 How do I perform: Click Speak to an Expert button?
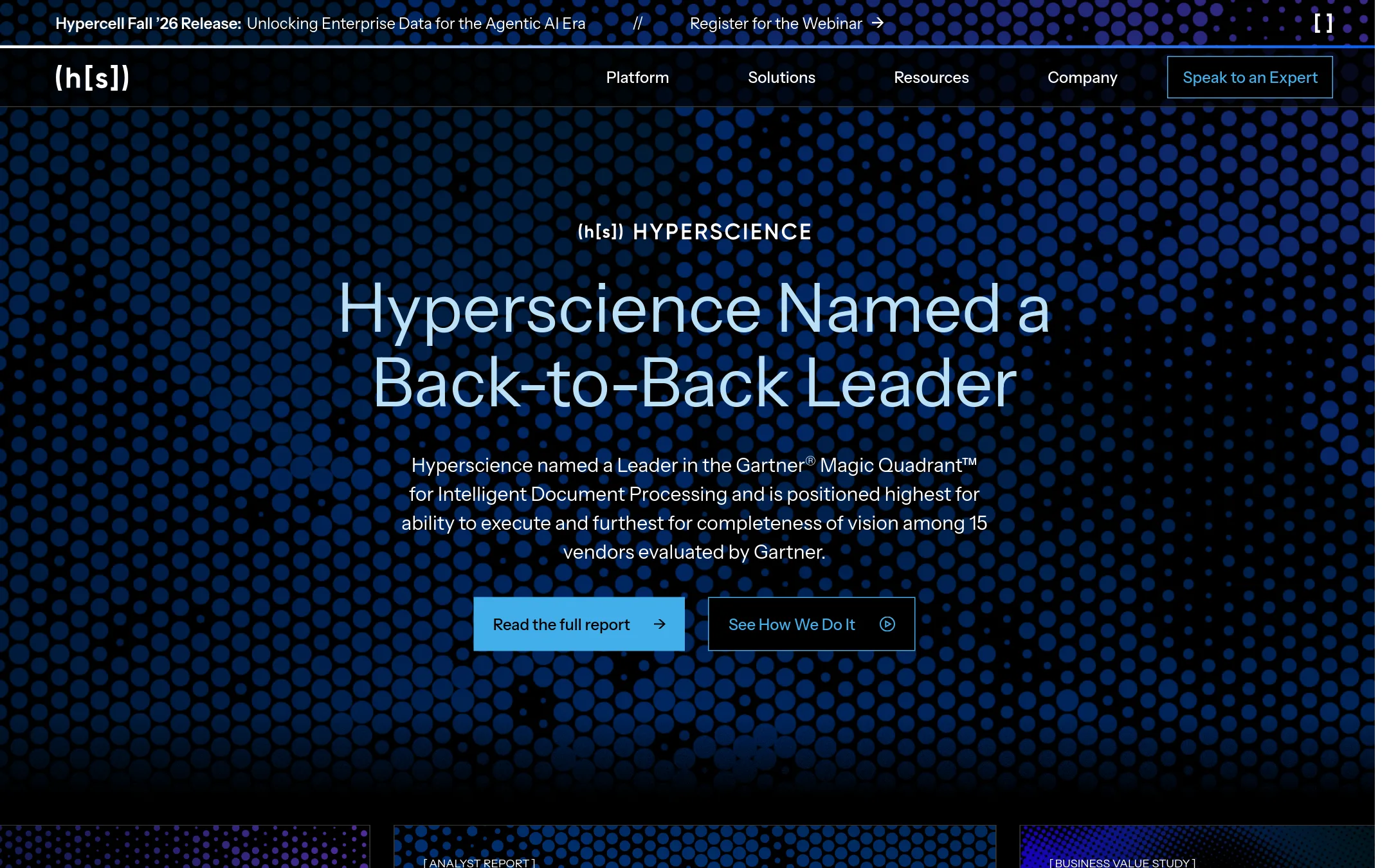[1250, 77]
